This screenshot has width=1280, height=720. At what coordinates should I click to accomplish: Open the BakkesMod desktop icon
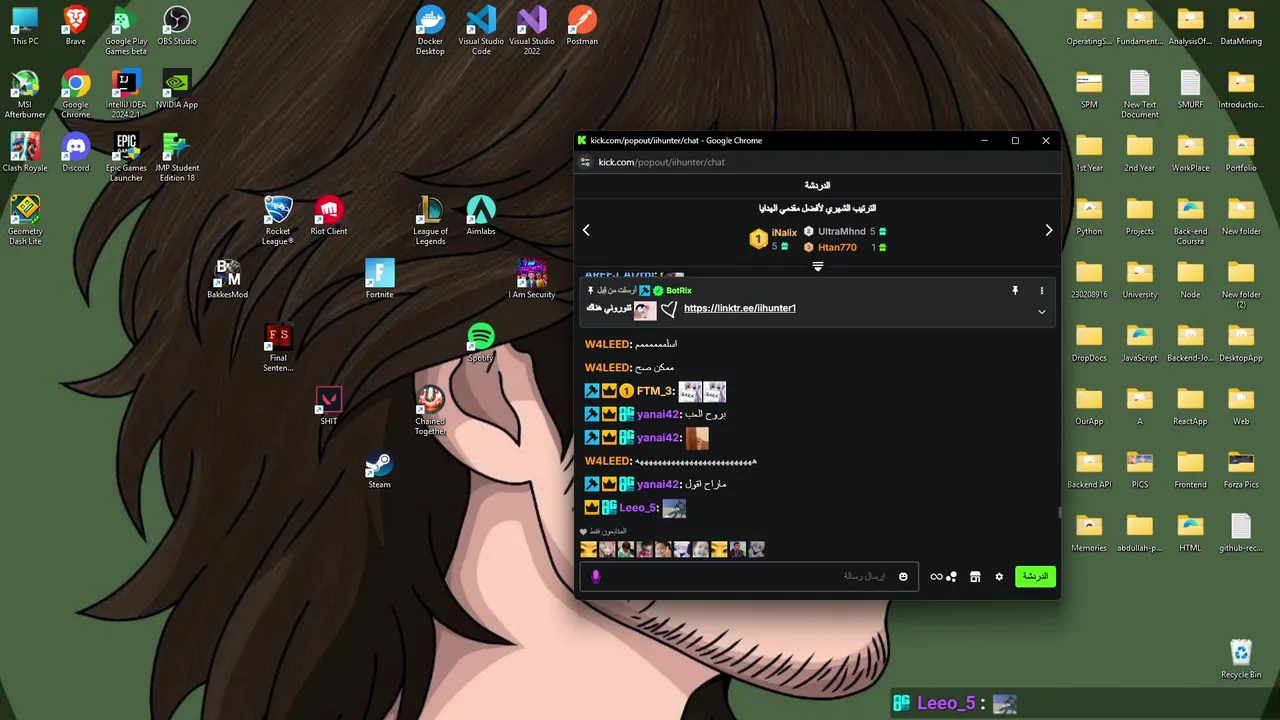(227, 279)
